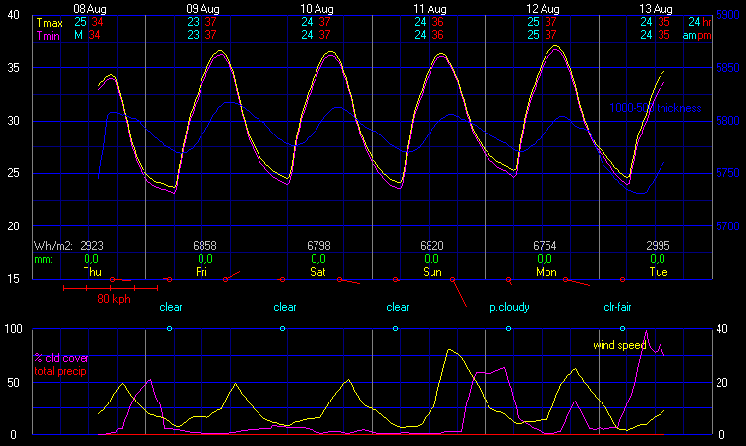
Task: Select the 1000-500 thickness curve label
Action: 655,108
